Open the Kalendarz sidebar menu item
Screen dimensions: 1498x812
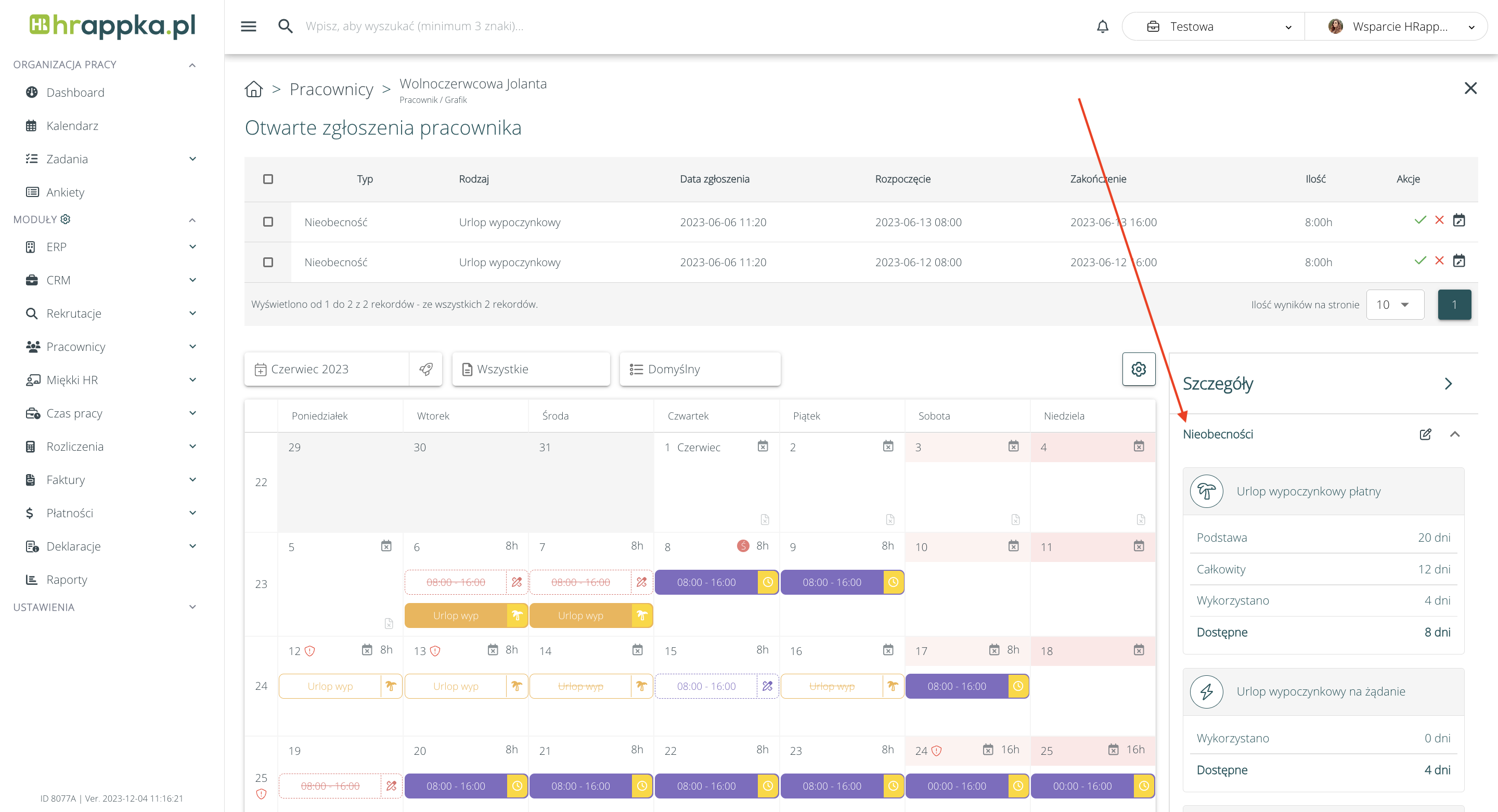pos(72,126)
